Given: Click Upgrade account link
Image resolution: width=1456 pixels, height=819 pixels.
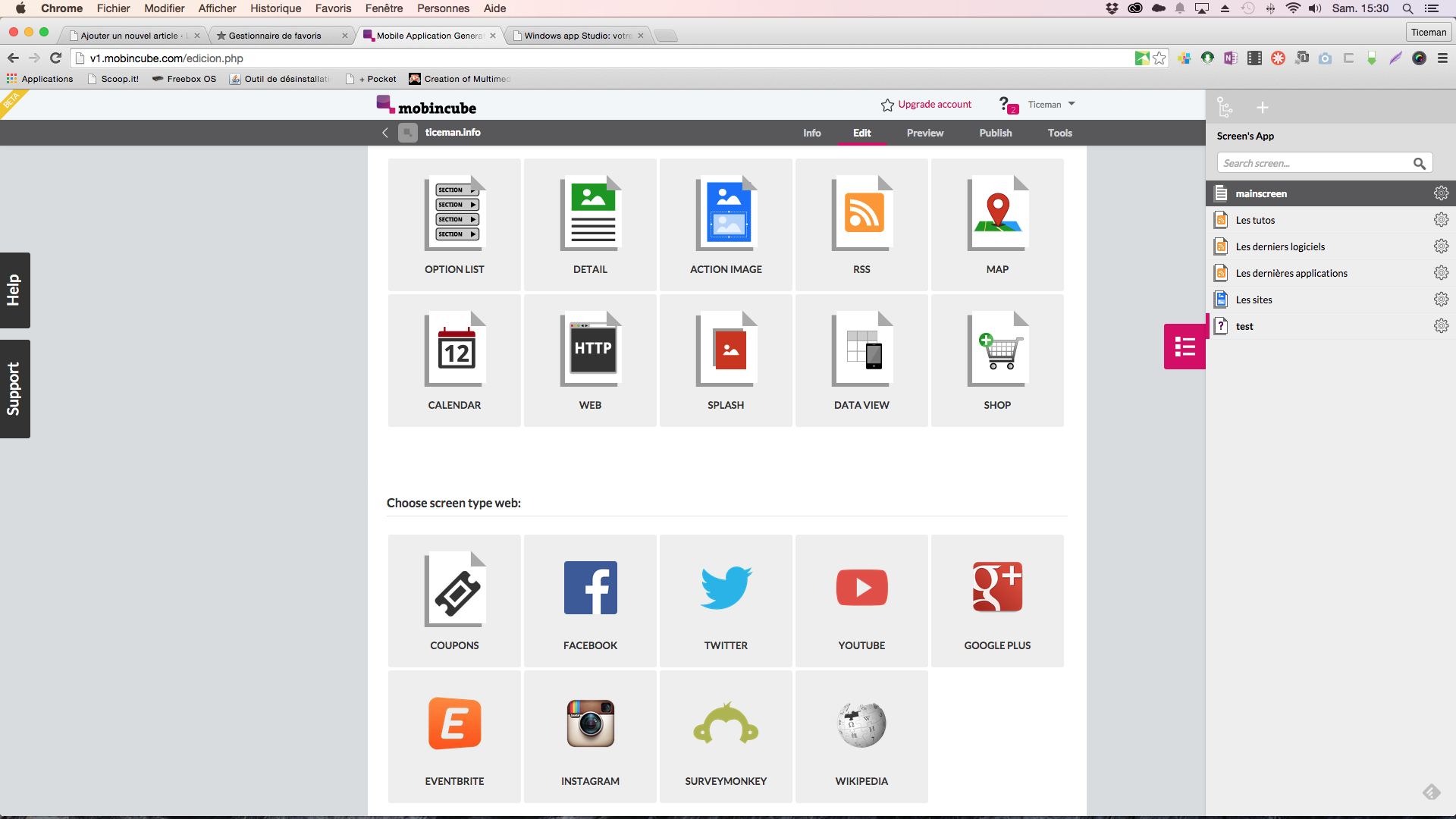Looking at the screenshot, I should click(x=927, y=105).
